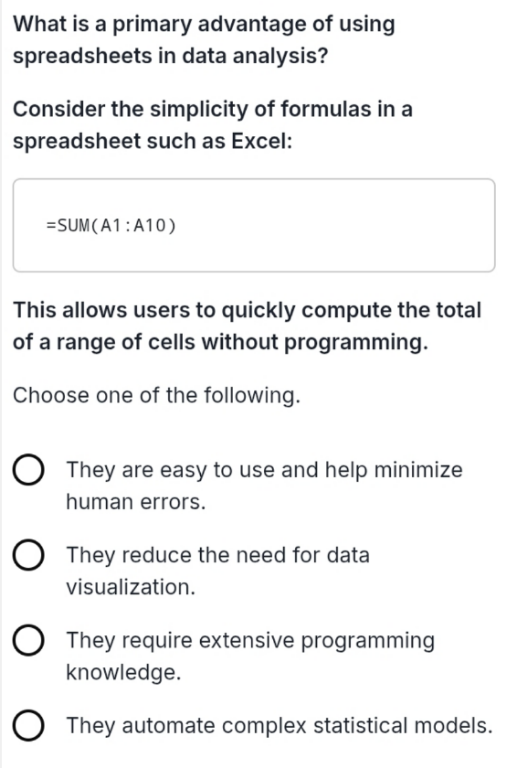Screen dimensions: 506x768
Task: Choose the 'reduce the need for data visualization' radio
Action: click(x=28, y=555)
